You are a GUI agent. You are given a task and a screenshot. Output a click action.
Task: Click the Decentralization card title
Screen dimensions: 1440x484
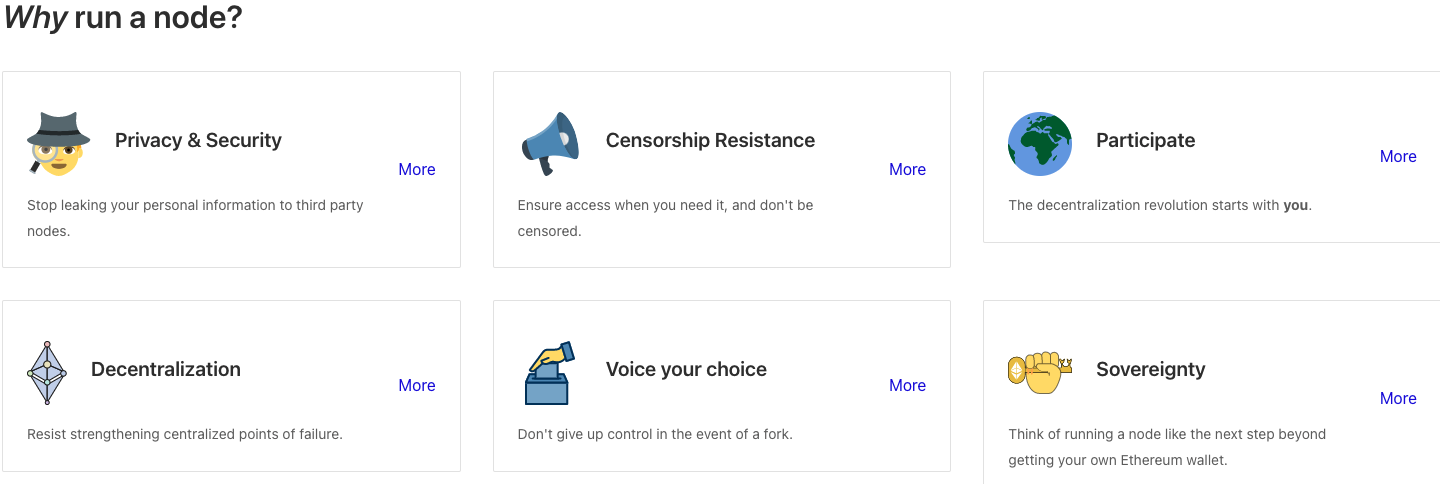[x=166, y=369]
